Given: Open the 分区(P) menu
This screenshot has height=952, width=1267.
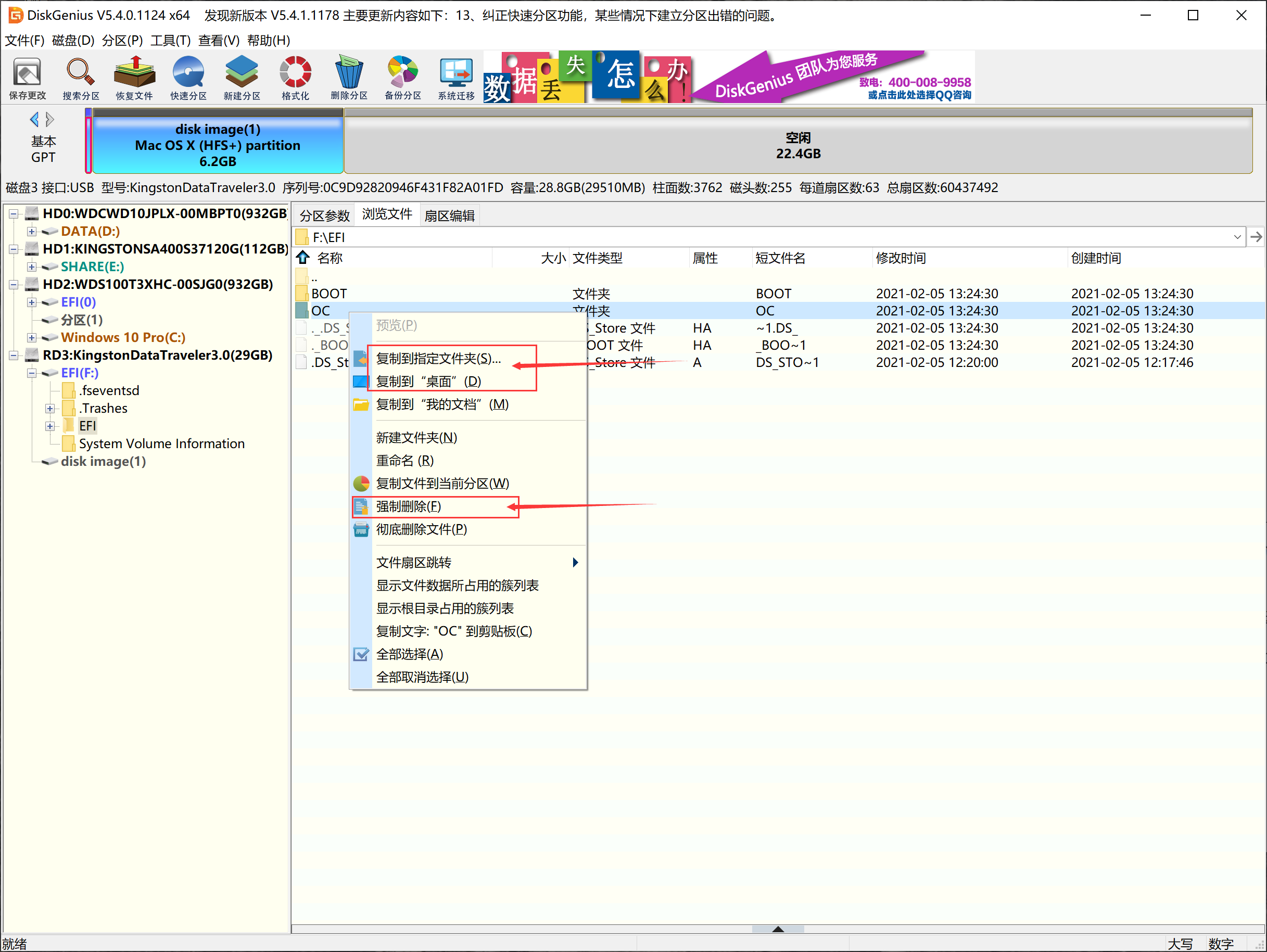Looking at the screenshot, I should coord(122,40).
